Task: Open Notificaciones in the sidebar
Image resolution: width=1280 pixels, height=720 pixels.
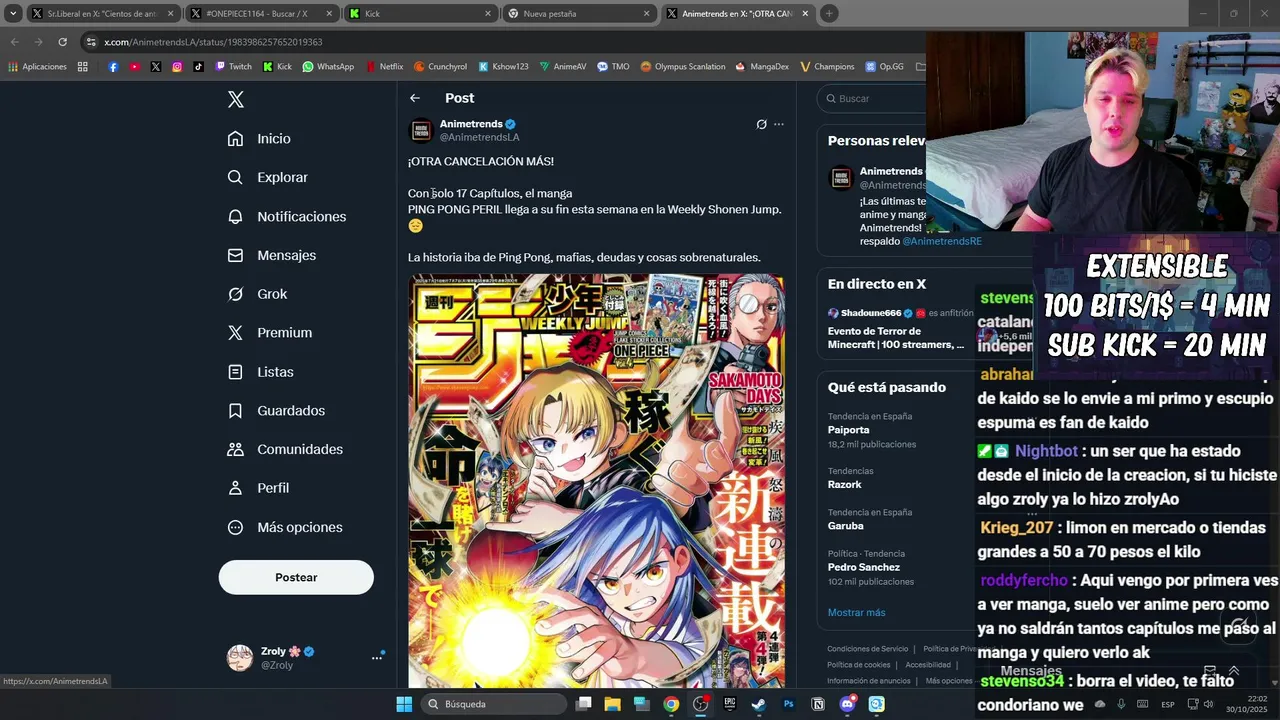Action: [x=286, y=216]
